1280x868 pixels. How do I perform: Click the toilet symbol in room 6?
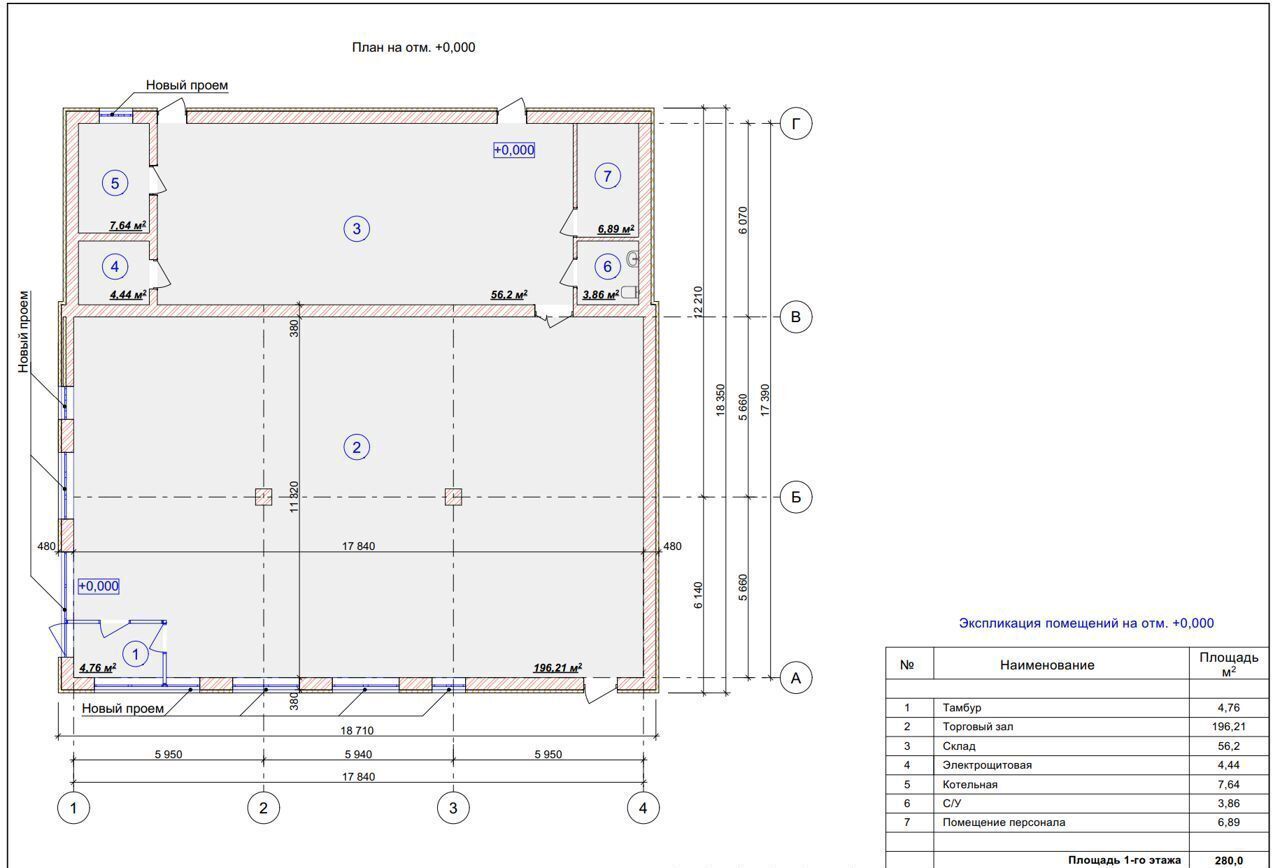coord(628,293)
